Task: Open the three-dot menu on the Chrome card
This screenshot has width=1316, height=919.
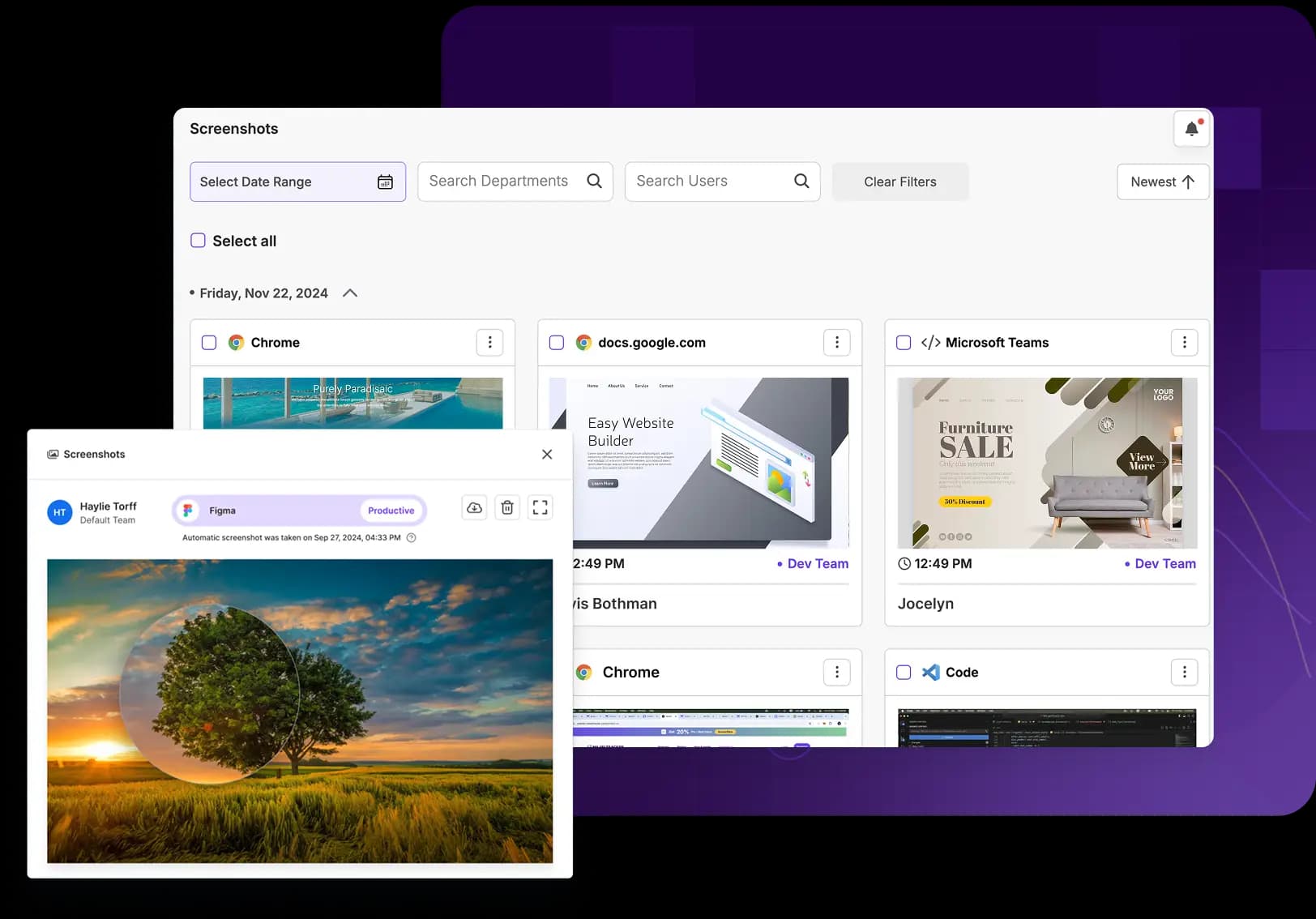Action: [x=489, y=342]
